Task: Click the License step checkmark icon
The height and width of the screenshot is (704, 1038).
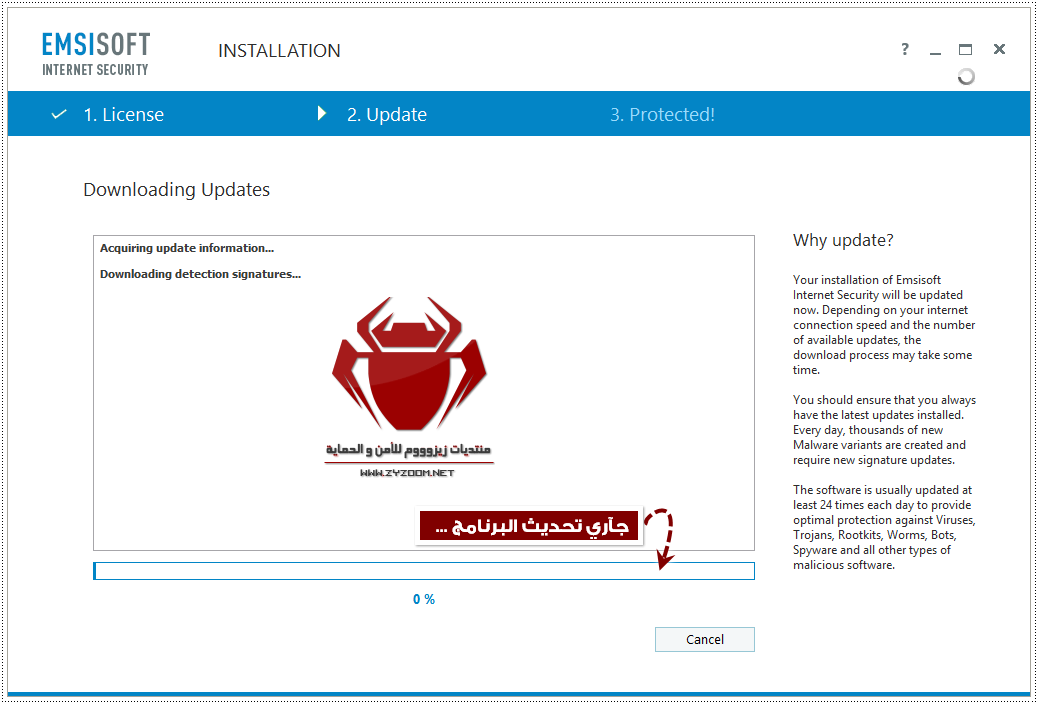Action: click(59, 115)
